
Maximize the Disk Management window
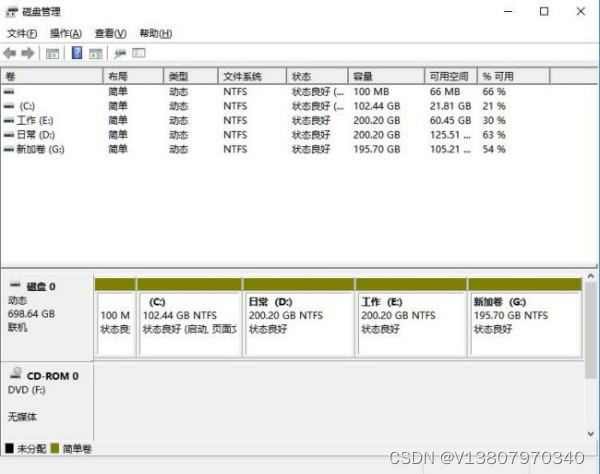(x=544, y=11)
